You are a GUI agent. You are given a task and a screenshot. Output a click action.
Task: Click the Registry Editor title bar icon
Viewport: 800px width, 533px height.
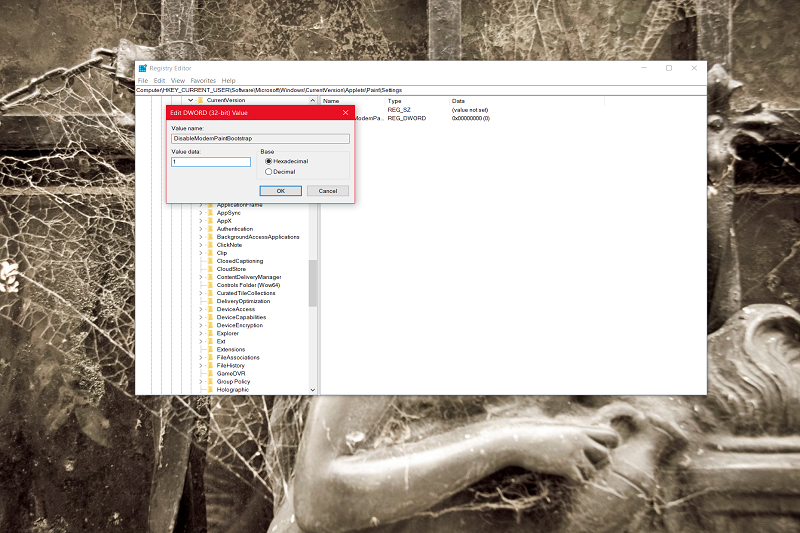143,68
